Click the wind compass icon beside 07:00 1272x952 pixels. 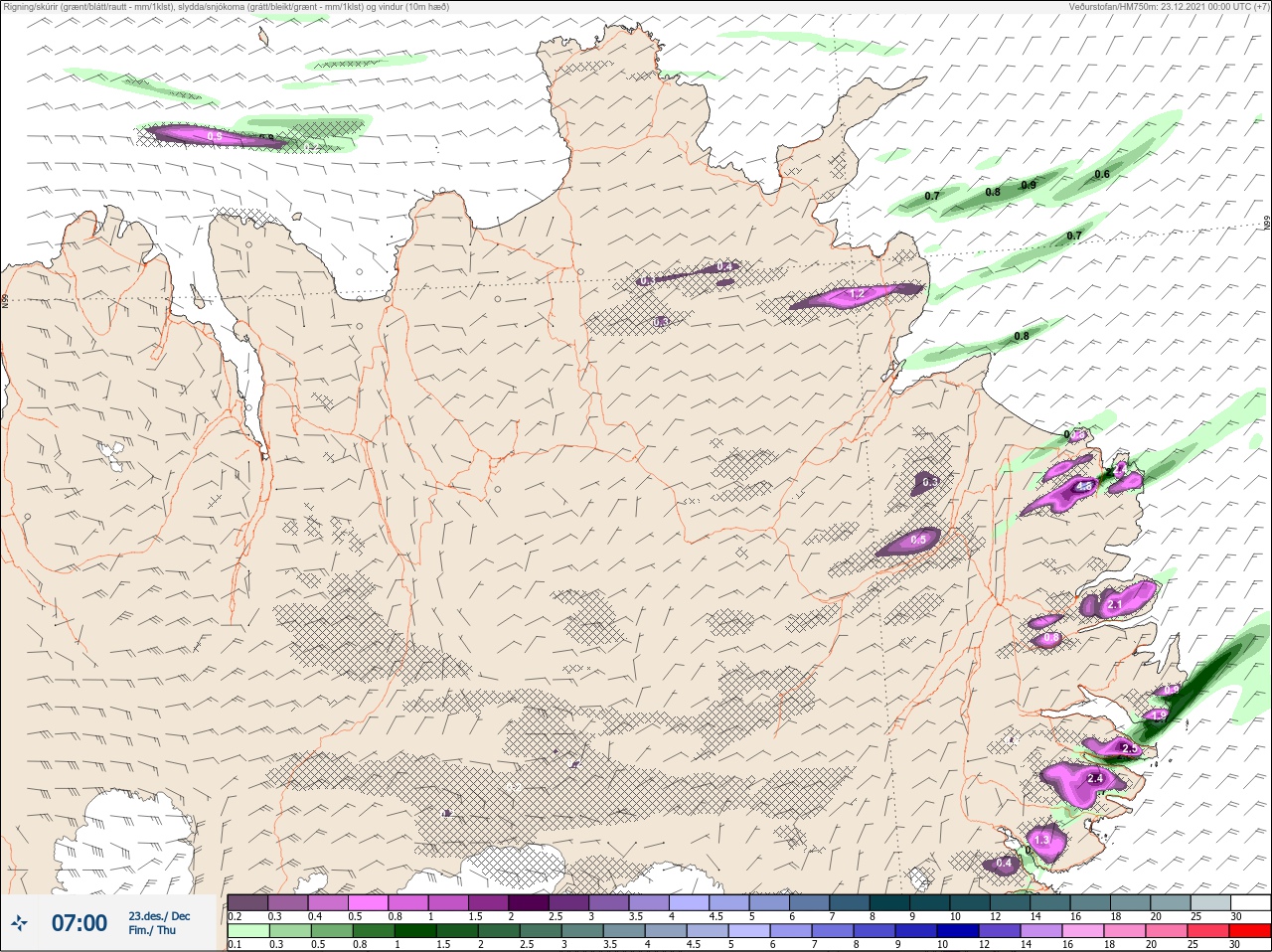20,923
